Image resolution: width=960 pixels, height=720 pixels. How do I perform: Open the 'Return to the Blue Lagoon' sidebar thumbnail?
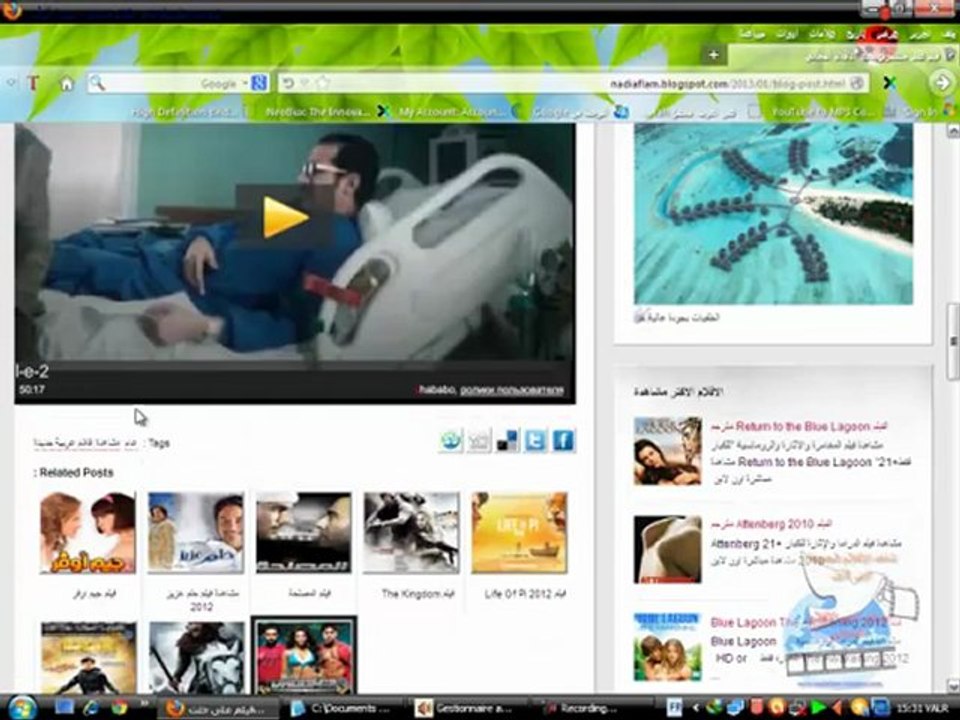[x=667, y=451]
